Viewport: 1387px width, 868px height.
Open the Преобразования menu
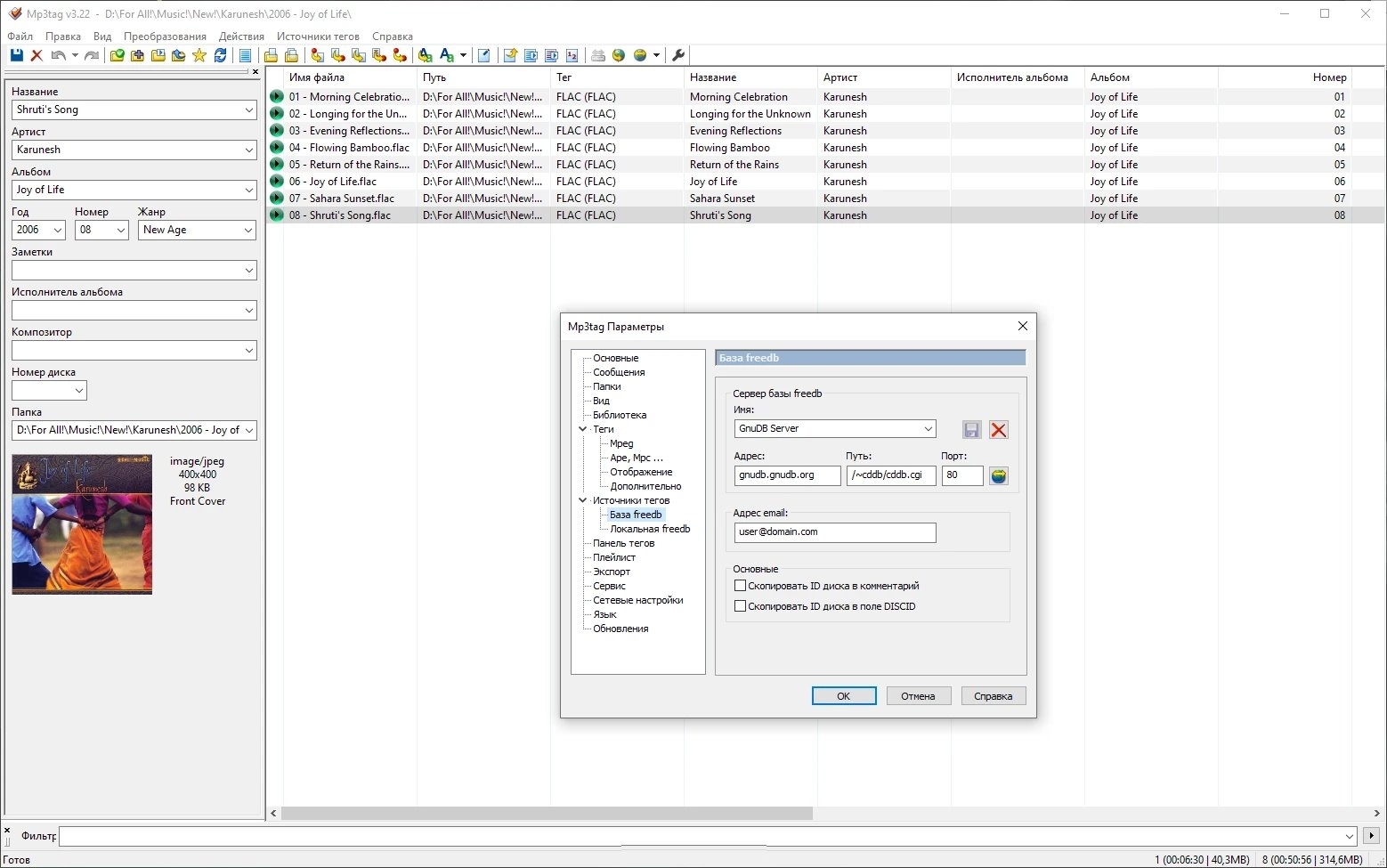tap(165, 37)
